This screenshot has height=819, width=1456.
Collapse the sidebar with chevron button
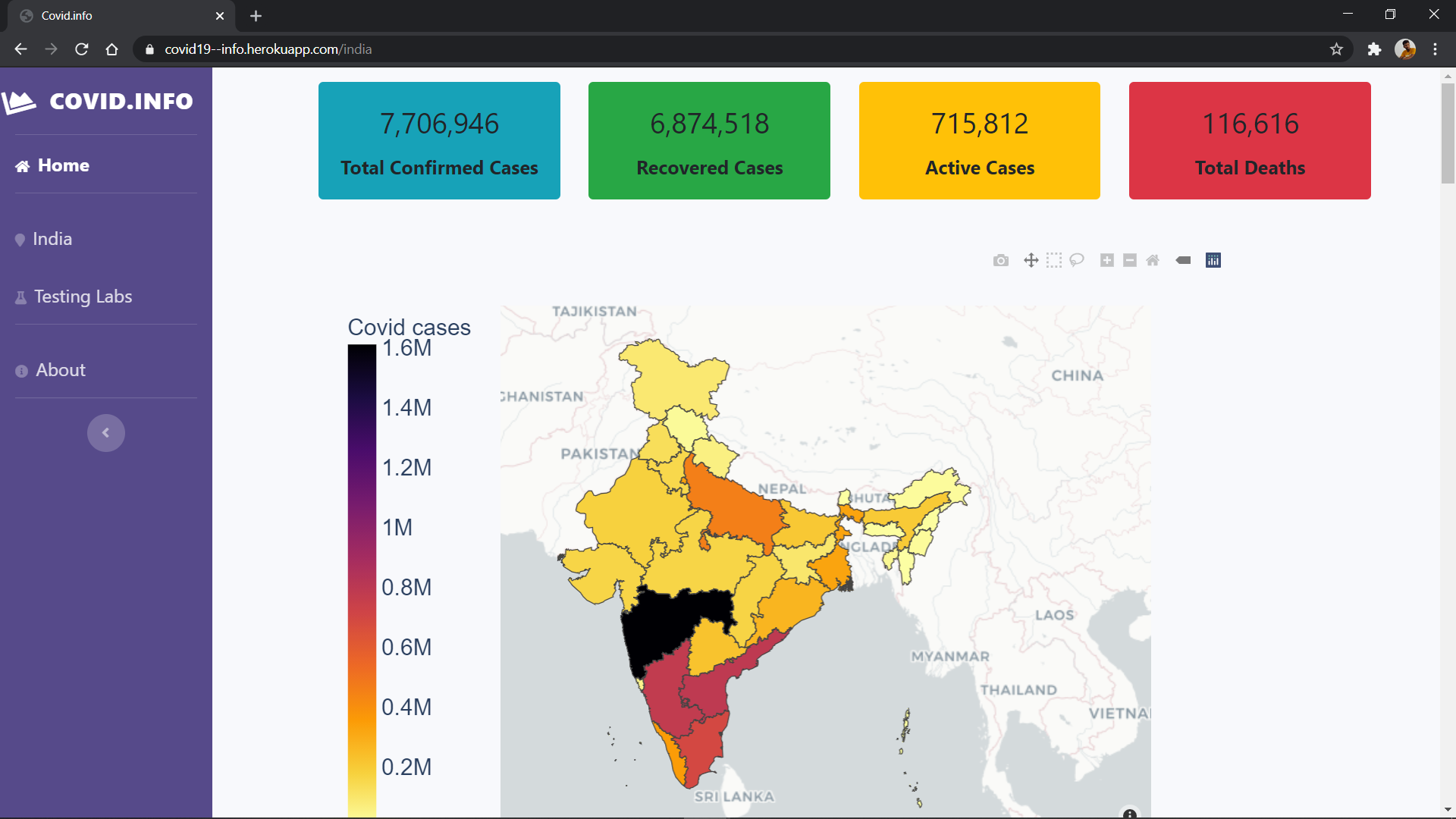[x=106, y=433]
